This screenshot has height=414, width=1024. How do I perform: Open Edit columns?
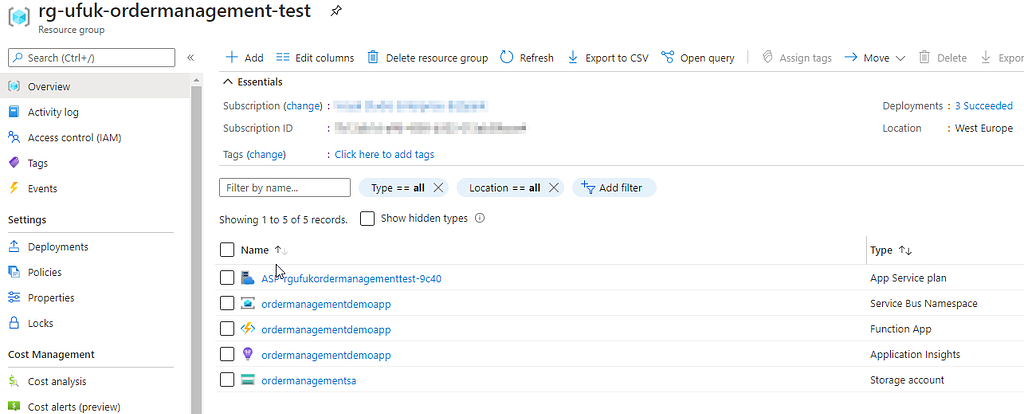315,57
